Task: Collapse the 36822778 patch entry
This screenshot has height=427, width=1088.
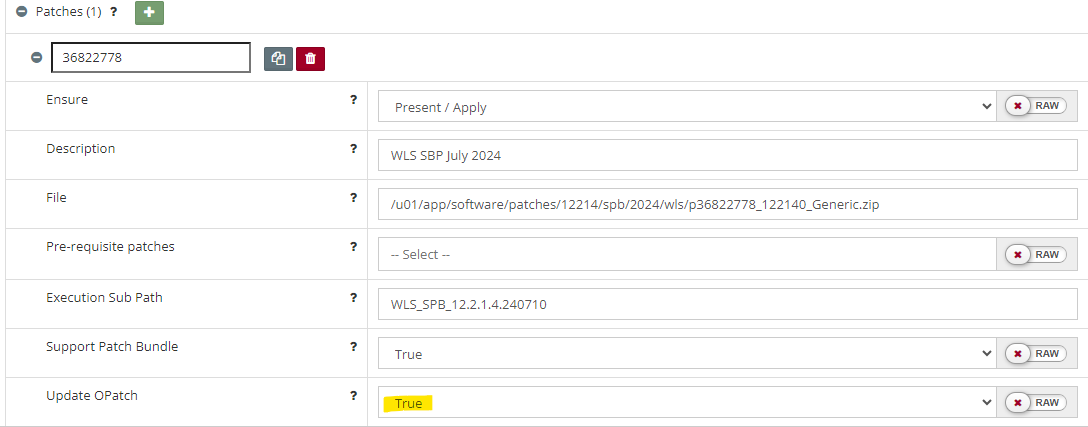Action: point(36,58)
